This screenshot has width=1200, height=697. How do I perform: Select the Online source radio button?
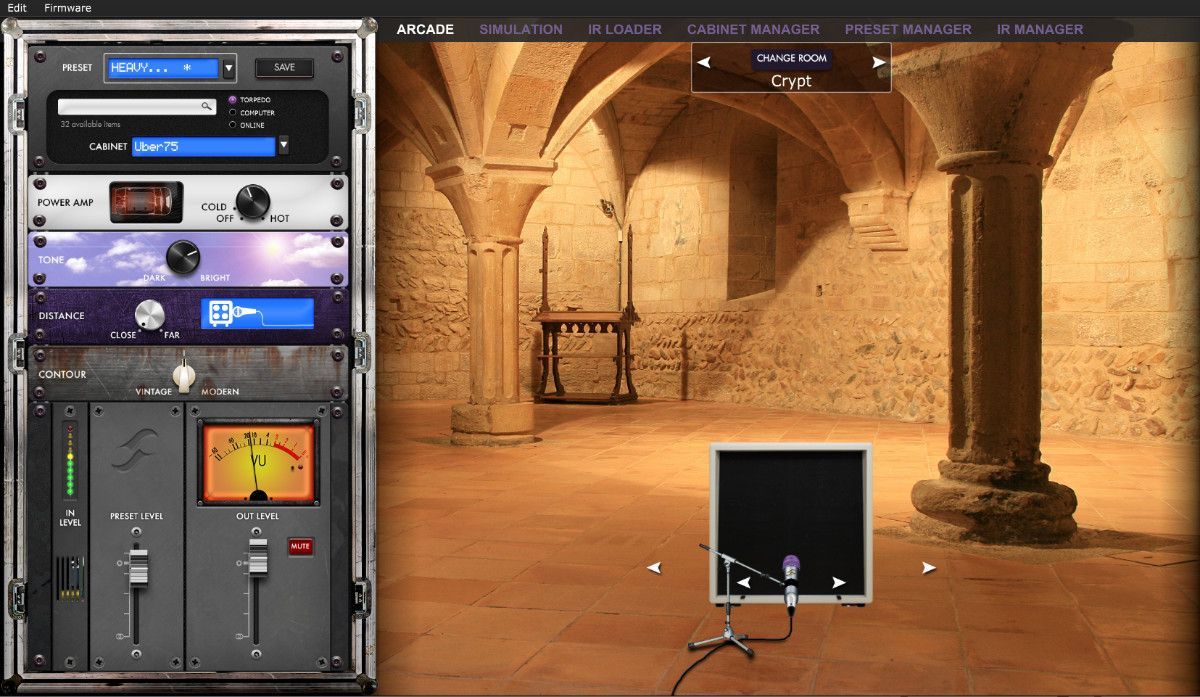coord(233,126)
